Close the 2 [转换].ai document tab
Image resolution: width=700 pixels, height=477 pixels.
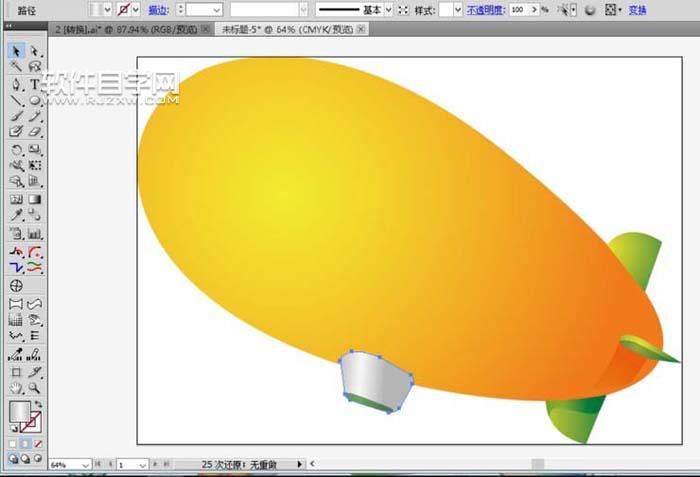click(x=205, y=29)
